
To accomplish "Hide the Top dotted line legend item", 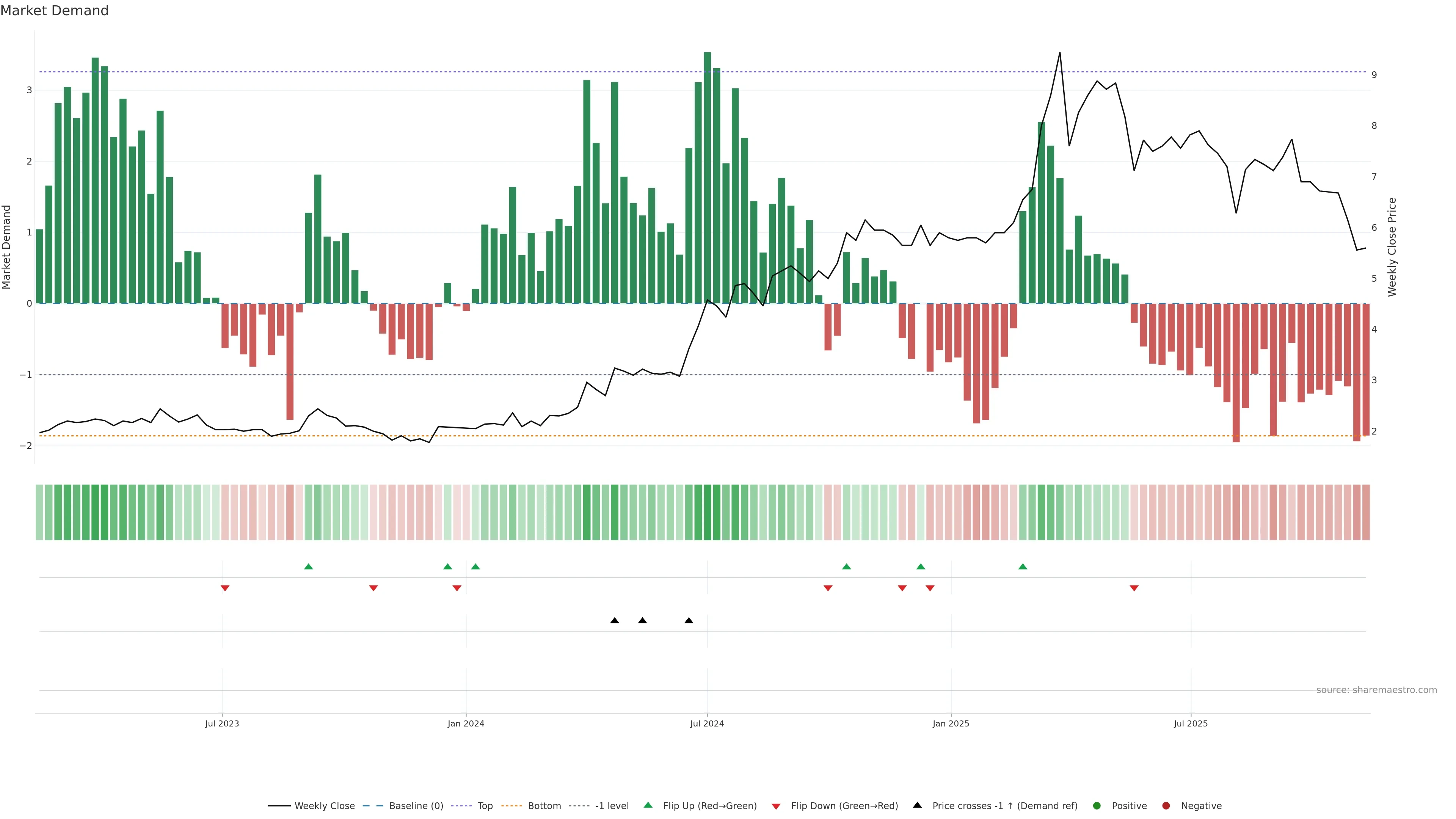I will pyautogui.click(x=485, y=806).
